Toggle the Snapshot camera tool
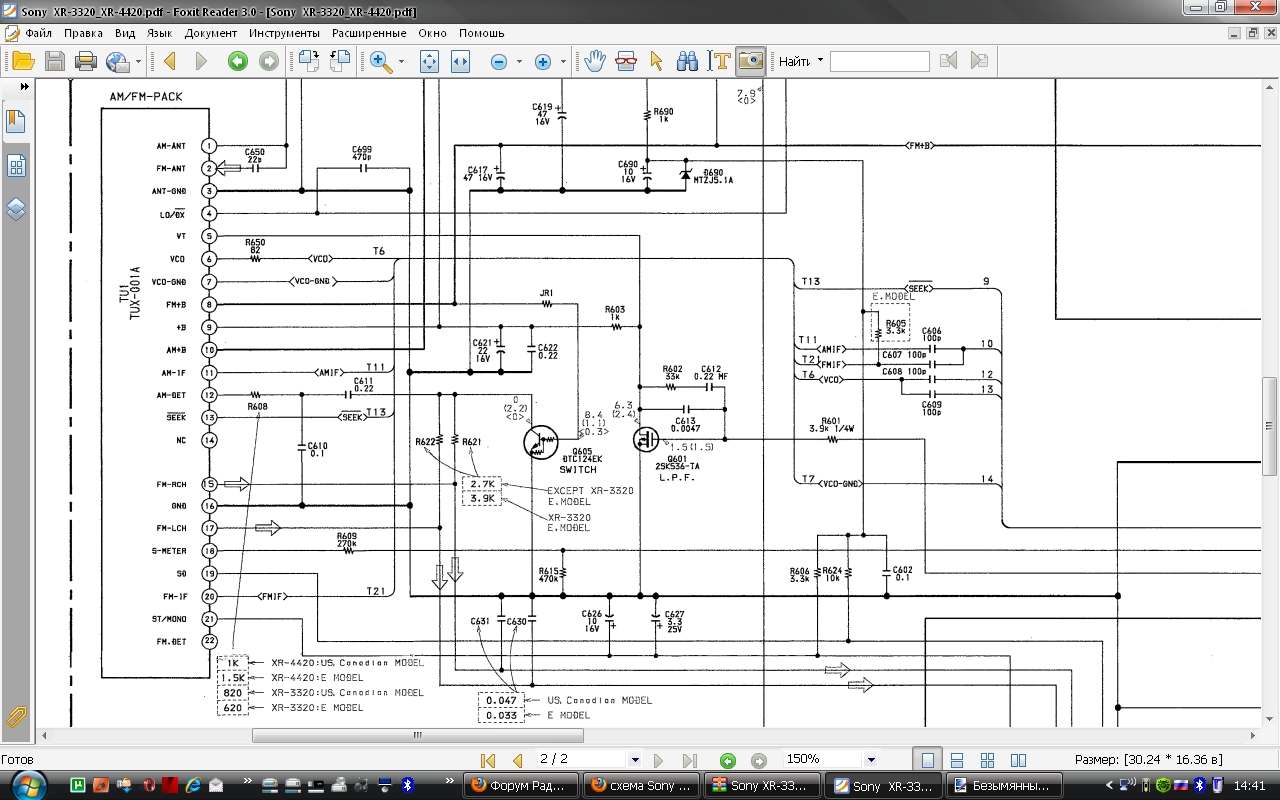This screenshot has width=1280, height=800. pos(749,61)
